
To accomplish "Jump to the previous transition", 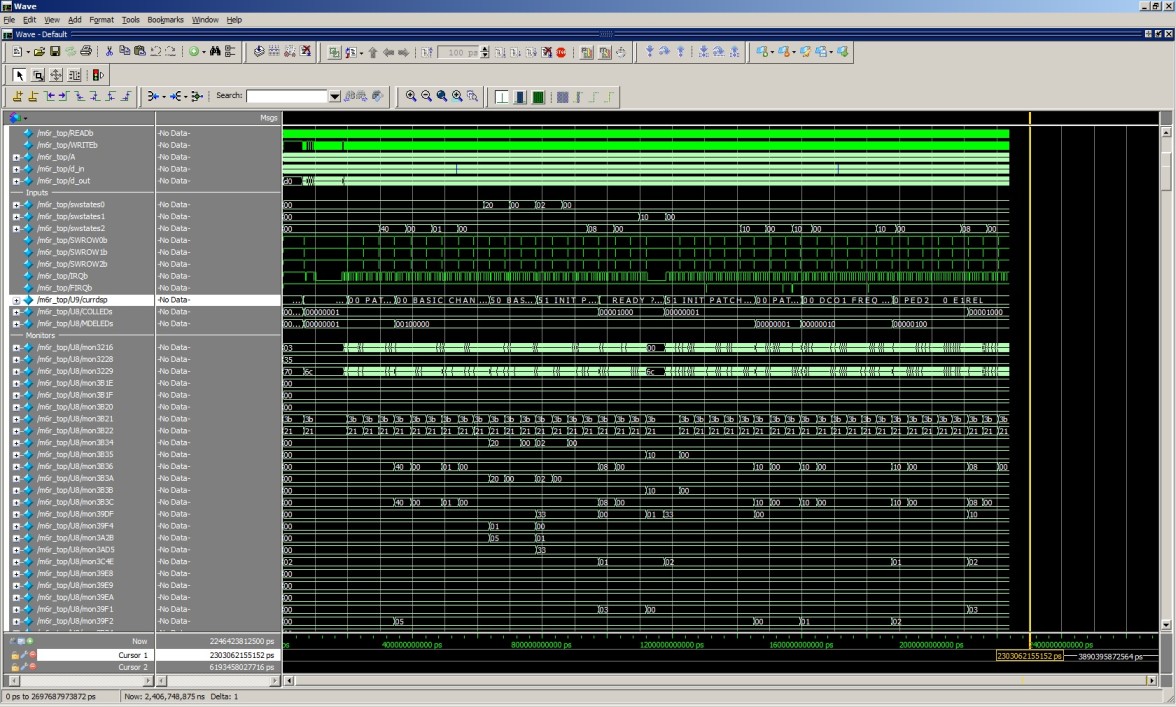I will (x=49, y=96).
